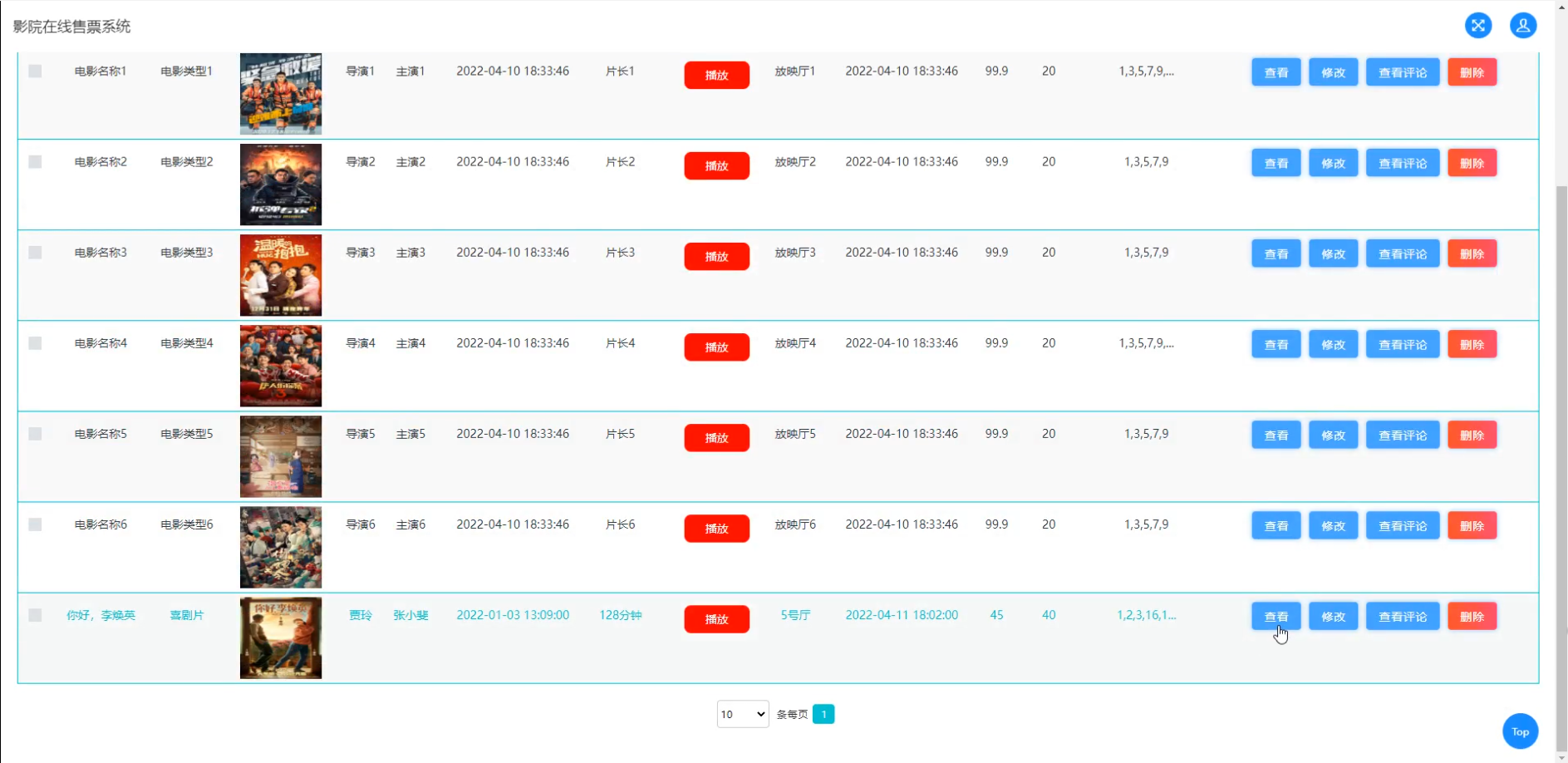Play the video for 电影名称2

(x=716, y=165)
